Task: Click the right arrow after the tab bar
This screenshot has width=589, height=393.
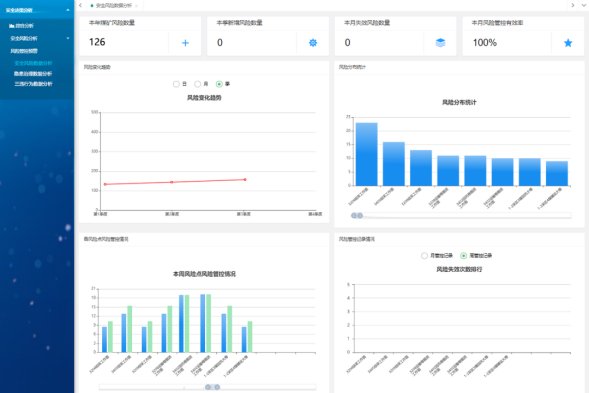Action: coord(572,5)
